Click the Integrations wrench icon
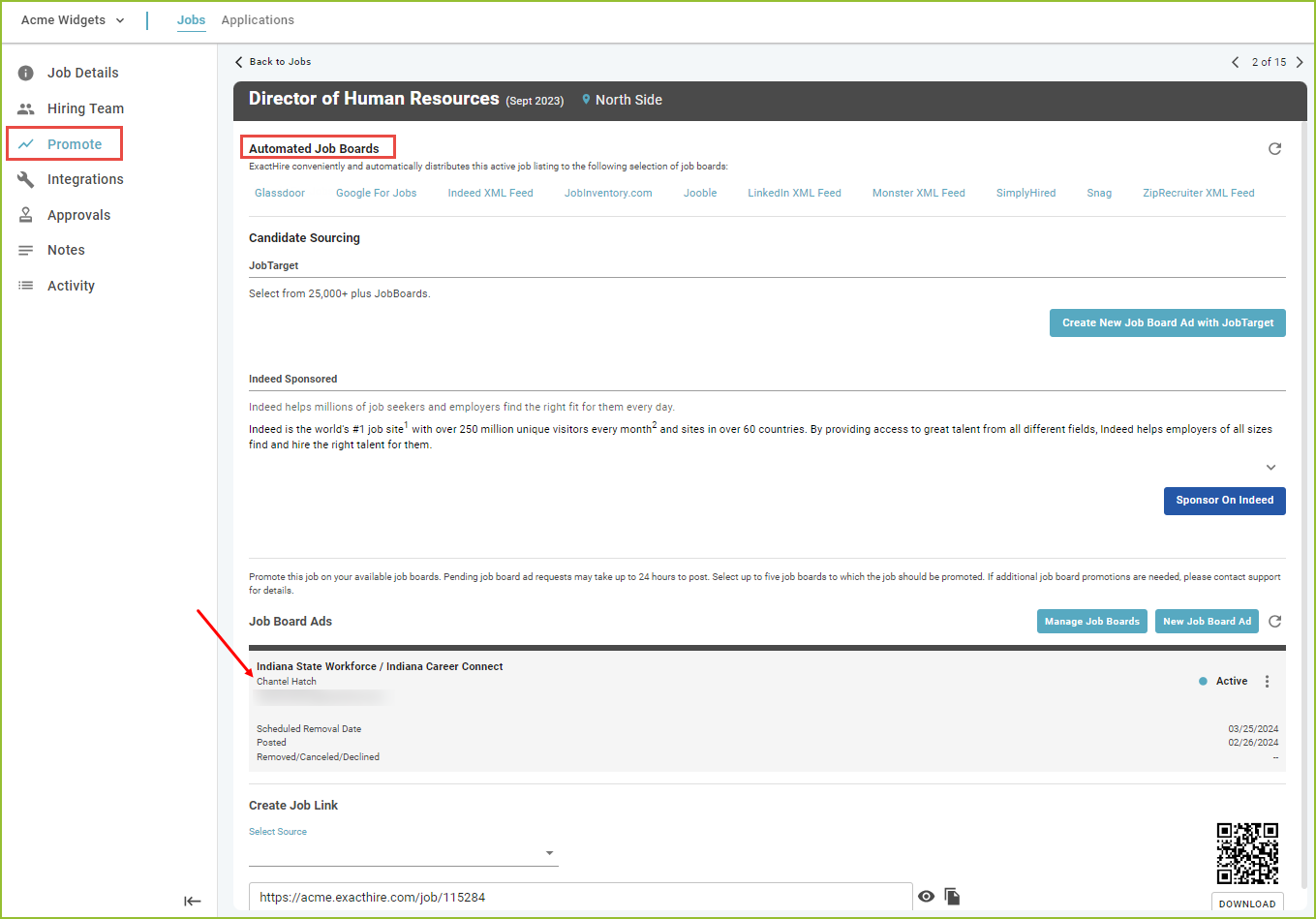The width and height of the screenshot is (1316, 919). (x=26, y=179)
